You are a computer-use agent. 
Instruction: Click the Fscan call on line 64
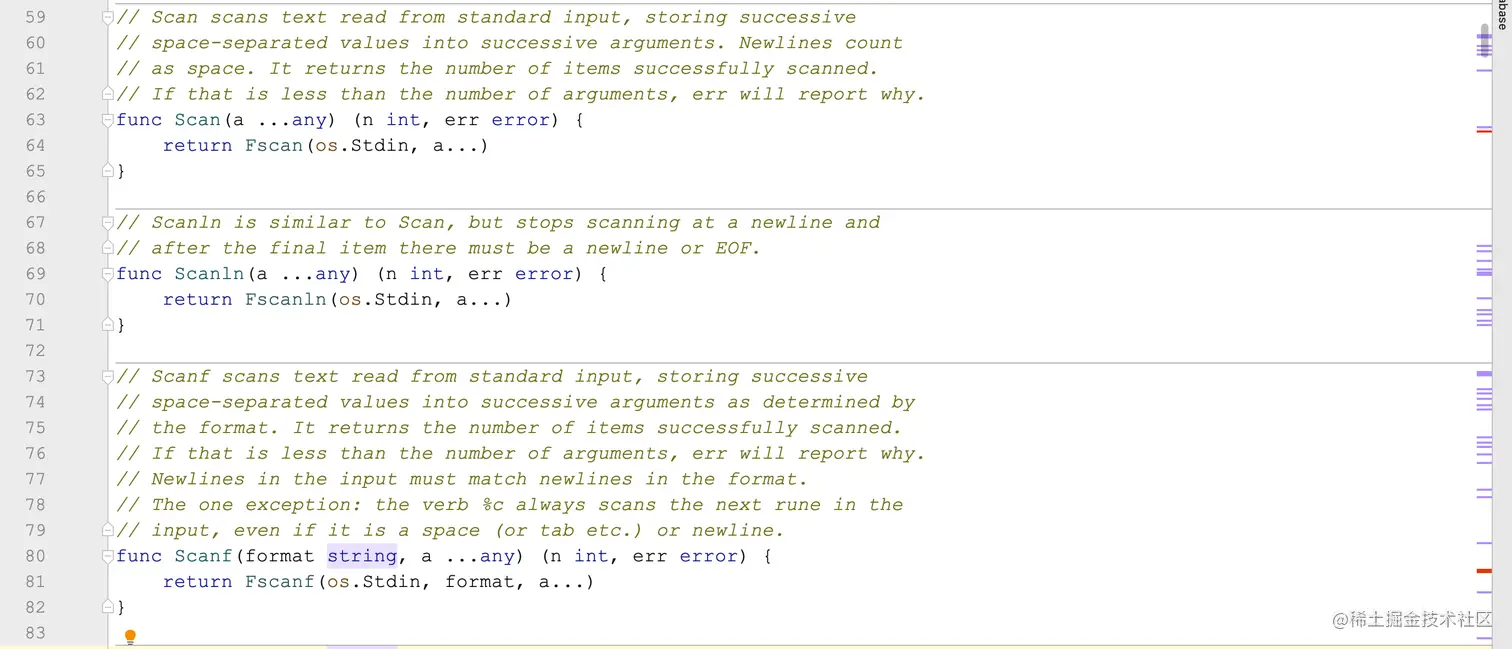pos(274,146)
